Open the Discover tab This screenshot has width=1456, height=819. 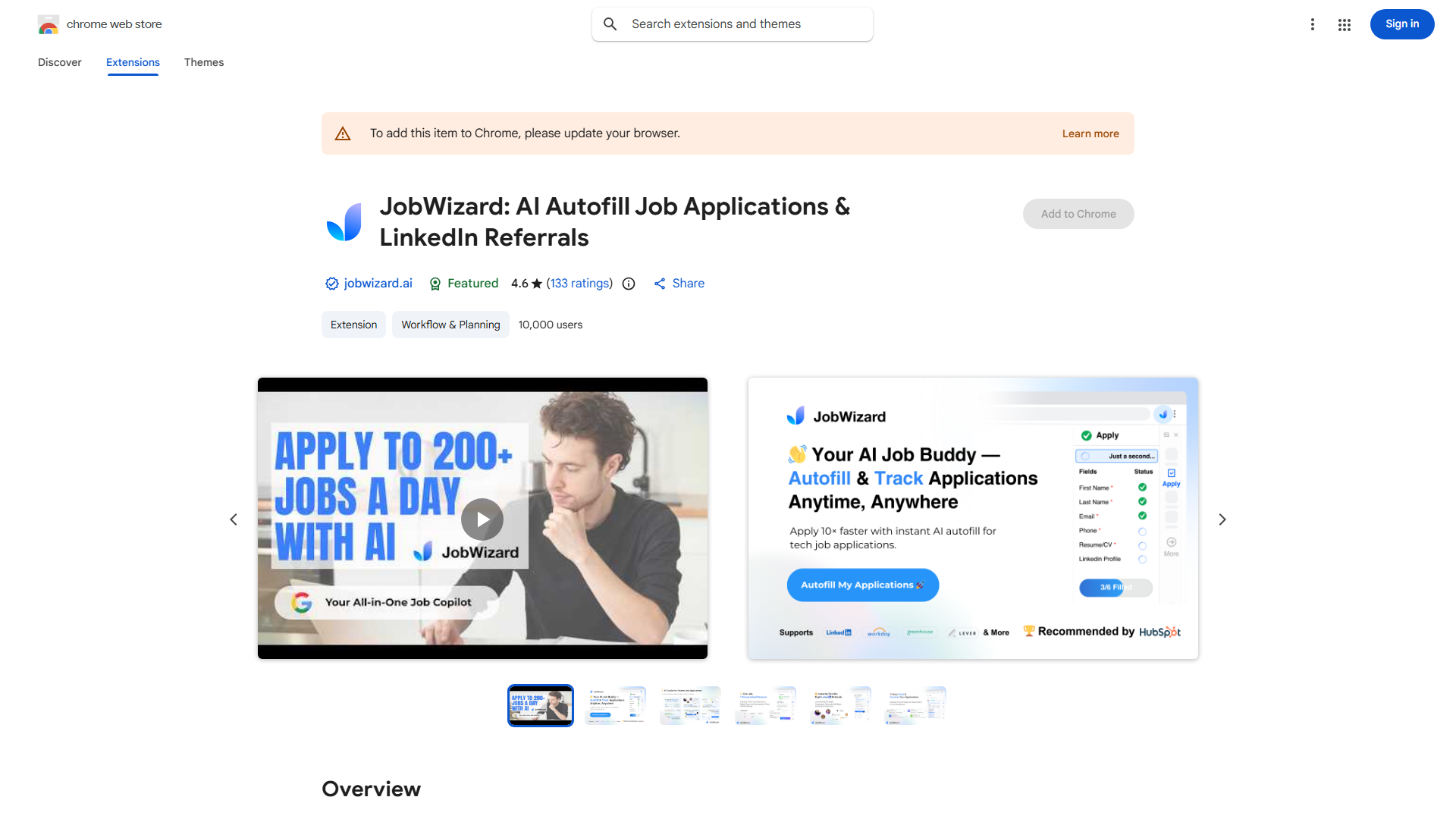60,62
